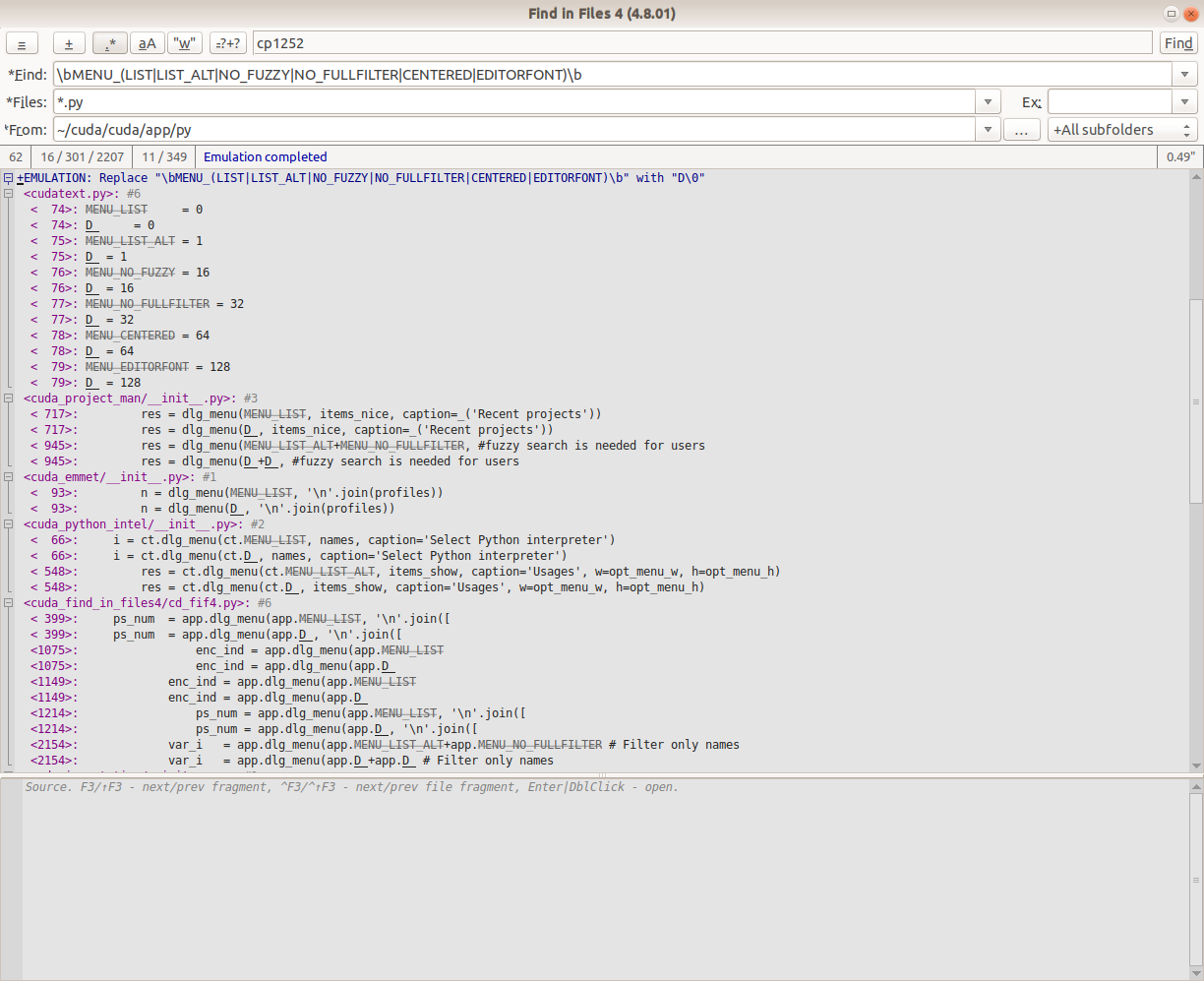Viewport: 1204px width, 981px height.
Task: Open the Find pattern history dropdown
Action: [1184, 74]
